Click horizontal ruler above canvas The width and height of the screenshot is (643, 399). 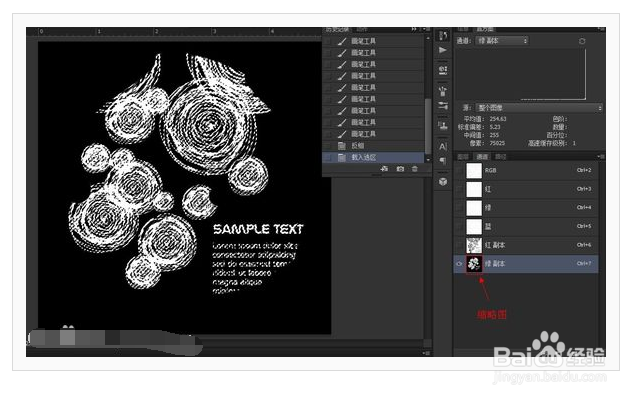(x=174, y=31)
